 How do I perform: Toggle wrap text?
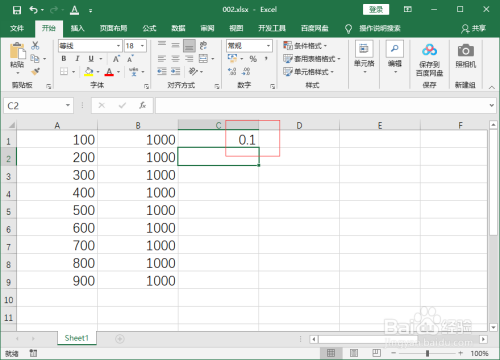(203, 45)
